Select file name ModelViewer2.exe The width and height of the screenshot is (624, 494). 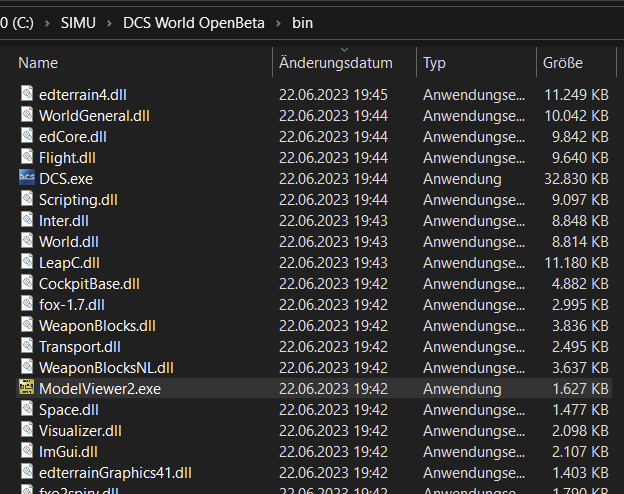(x=100, y=389)
